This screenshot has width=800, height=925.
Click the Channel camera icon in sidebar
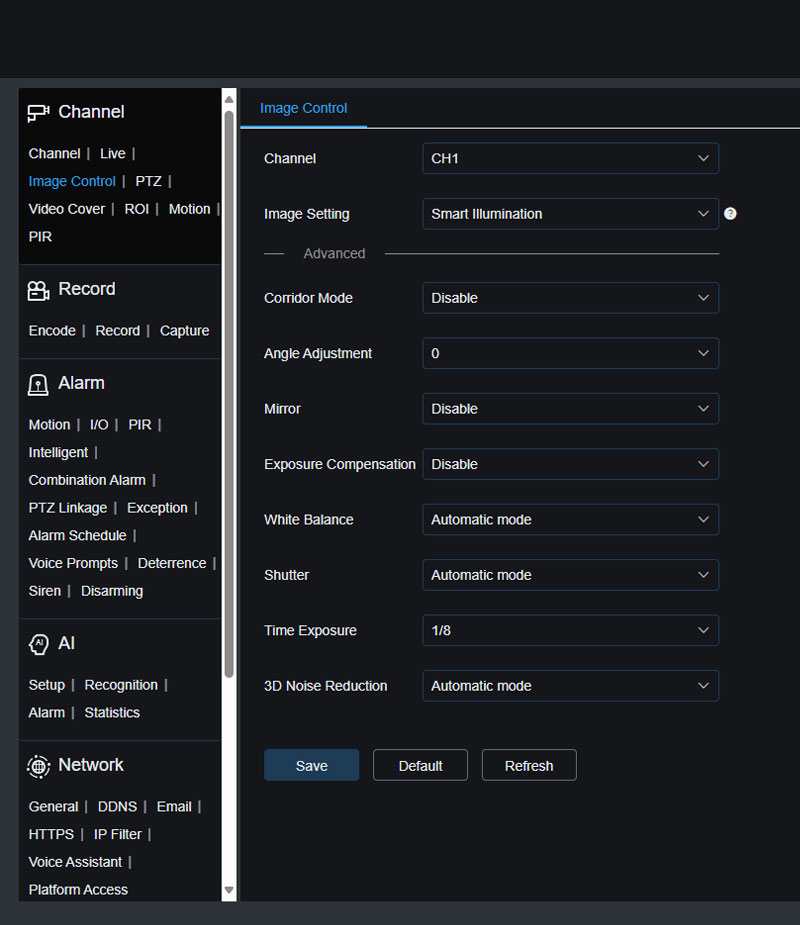click(38, 113)
